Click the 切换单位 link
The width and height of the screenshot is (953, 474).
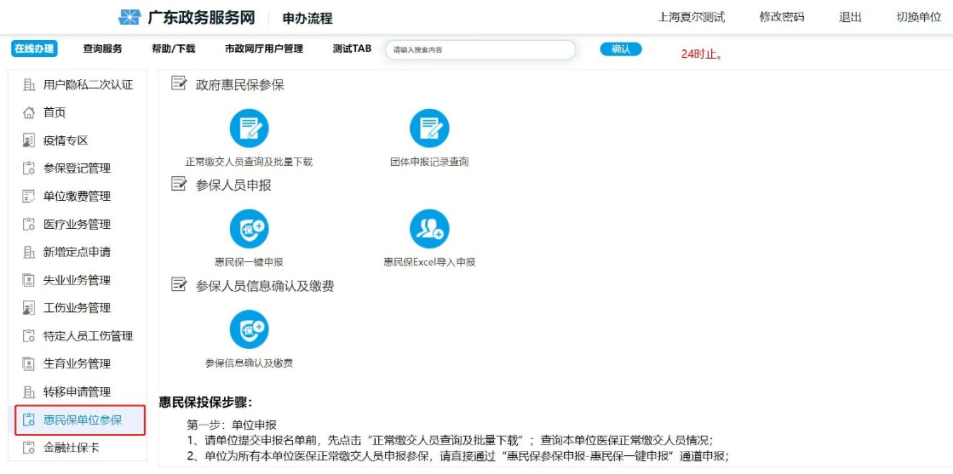tap(918, 17)
